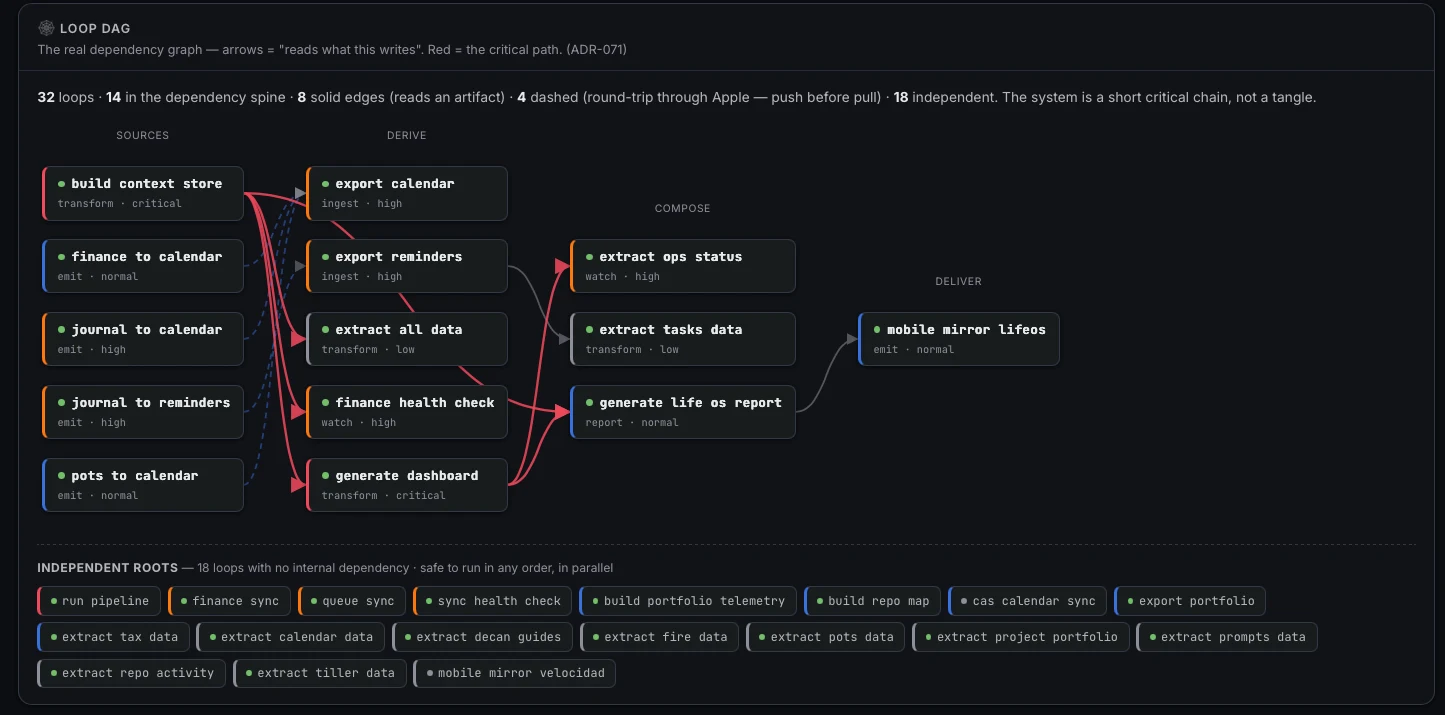The image size is (1445, 715).
Task: Click the generate life os report node
Action: [683, 412]
